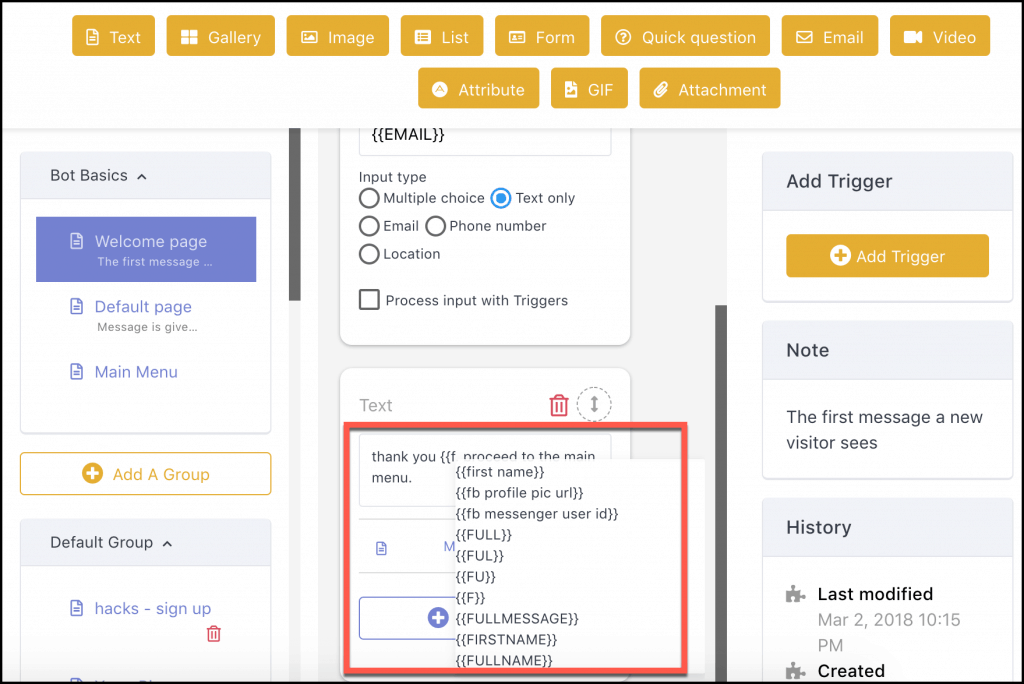
Task: Choose Multiple choice input type
Action: pos(369,198)
